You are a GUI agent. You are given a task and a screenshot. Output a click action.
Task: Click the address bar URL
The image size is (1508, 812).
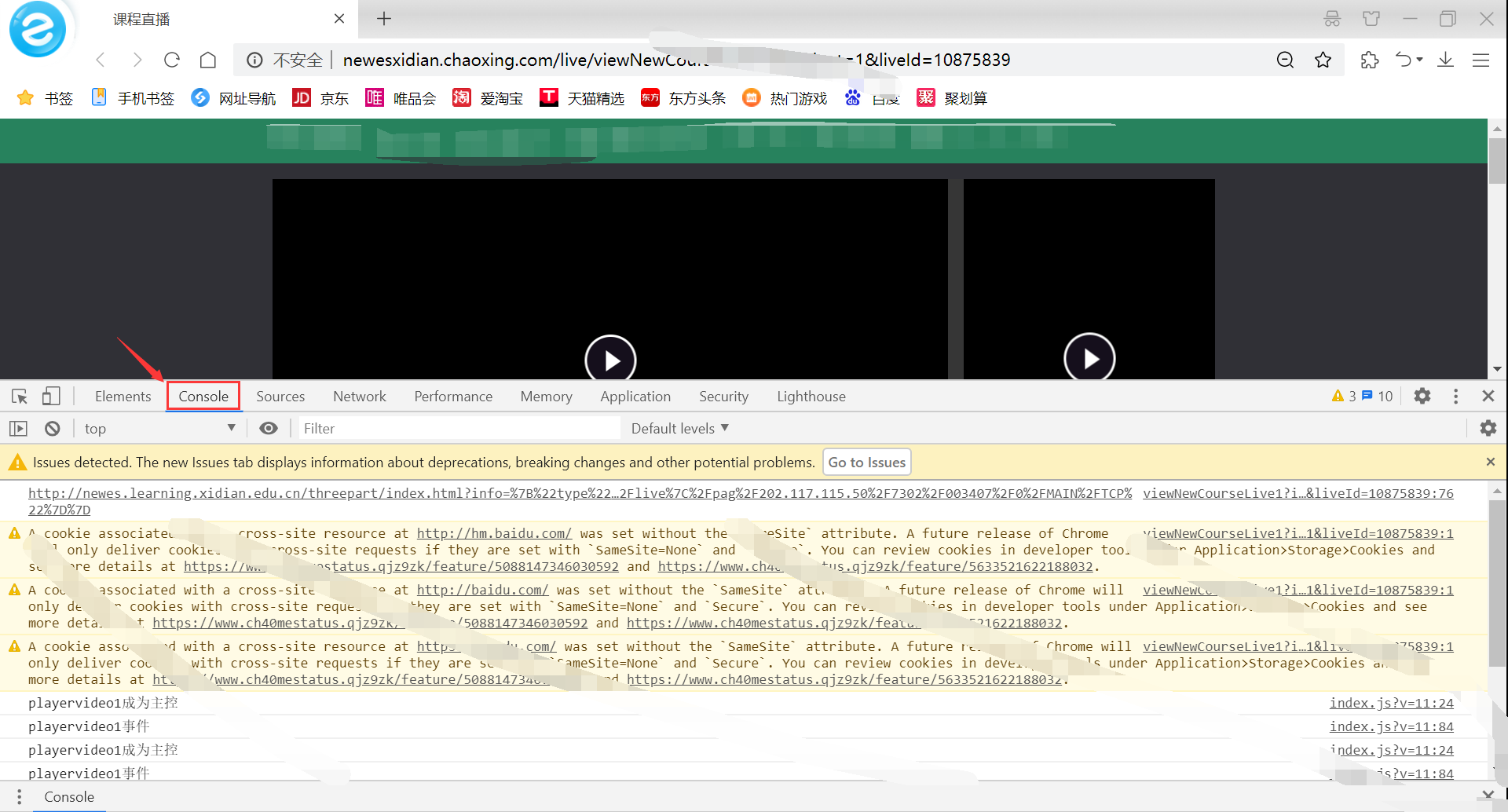point(676,60)
